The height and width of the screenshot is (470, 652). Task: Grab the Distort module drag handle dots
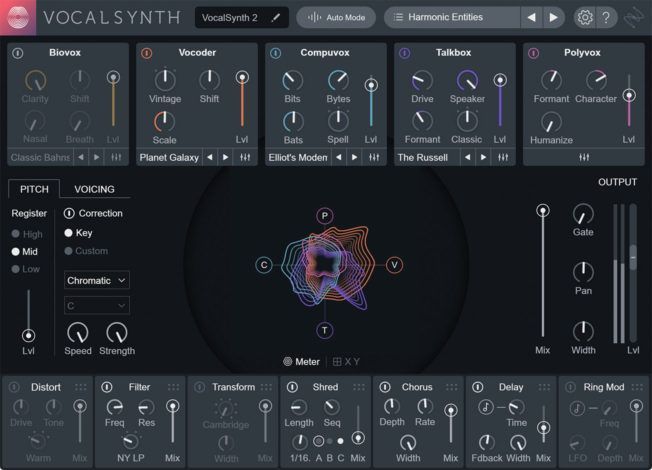click(81, 387)
